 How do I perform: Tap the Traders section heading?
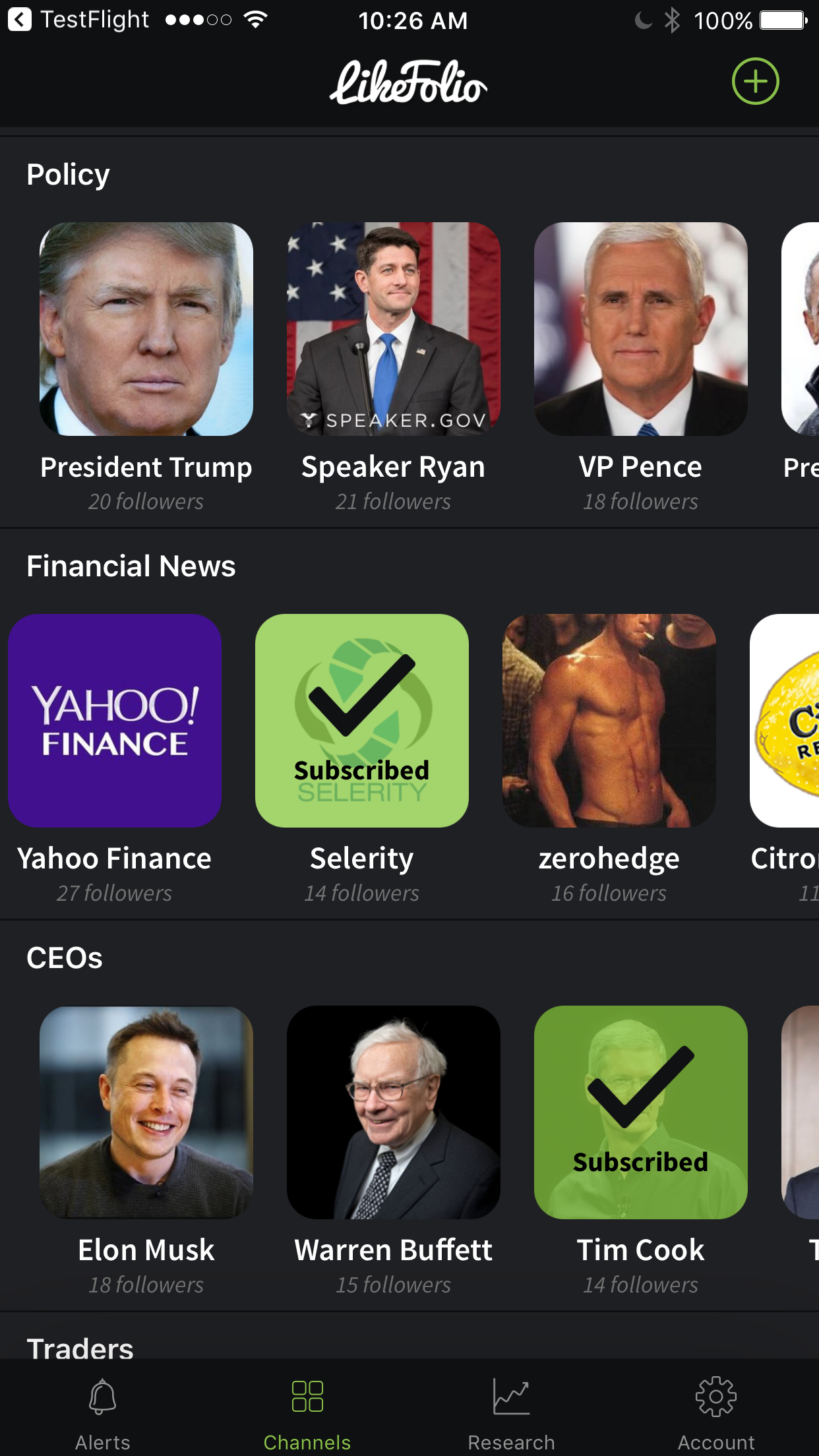[80, 1348]
